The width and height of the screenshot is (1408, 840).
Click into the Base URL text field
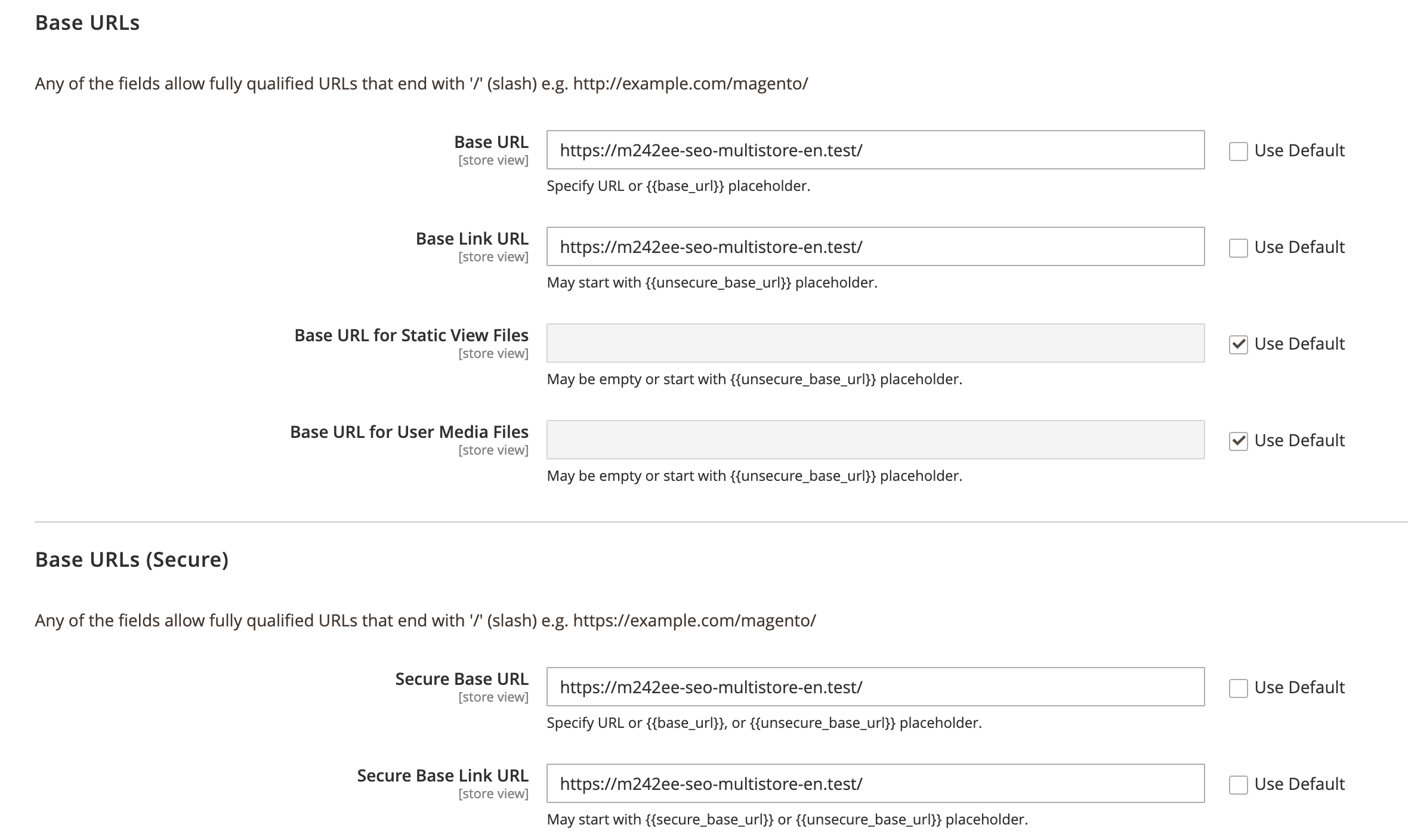pyautogui.click(x=875, y=150)
